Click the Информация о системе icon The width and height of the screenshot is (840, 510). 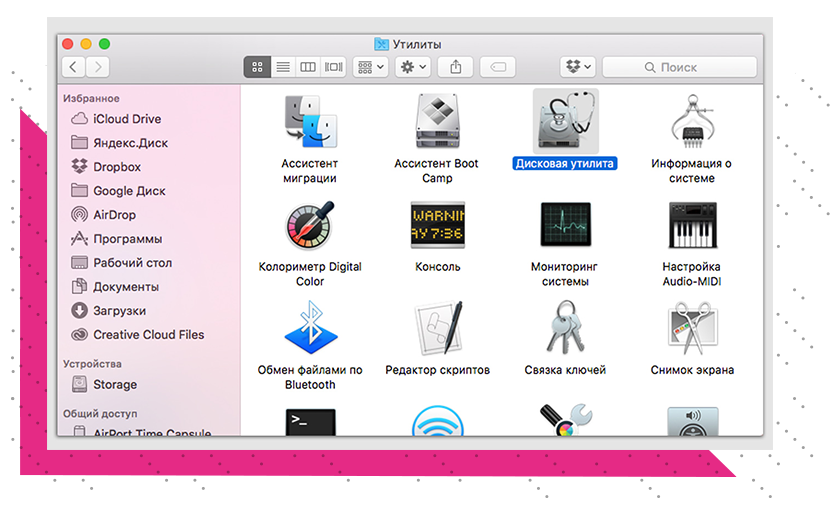click(x=691, y=121)
